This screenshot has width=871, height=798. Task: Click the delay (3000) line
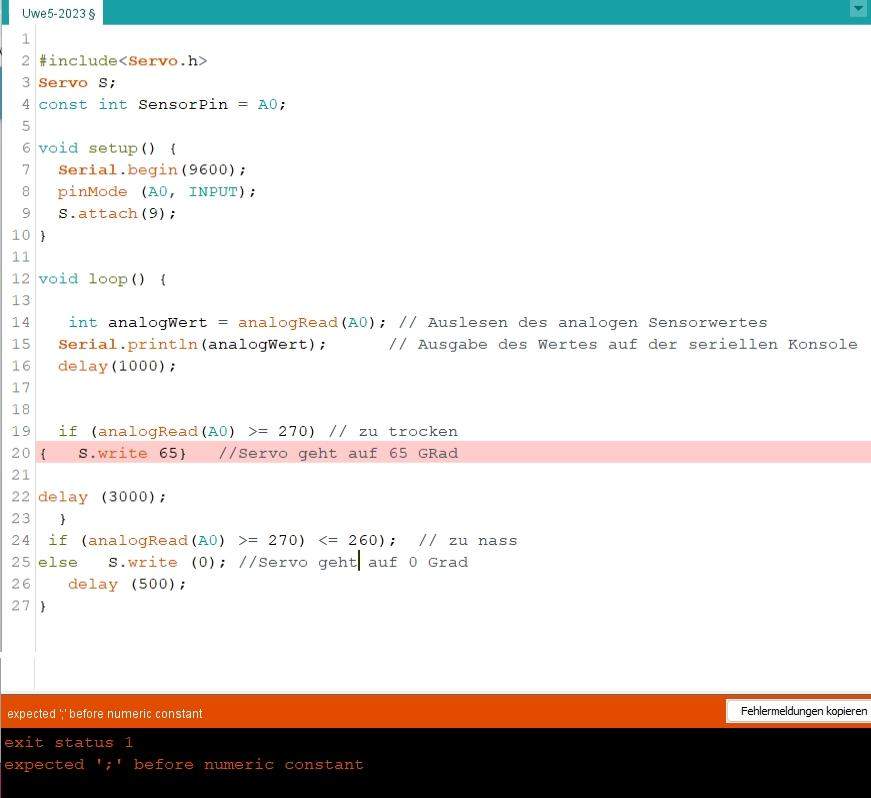(x=102, y=496)
